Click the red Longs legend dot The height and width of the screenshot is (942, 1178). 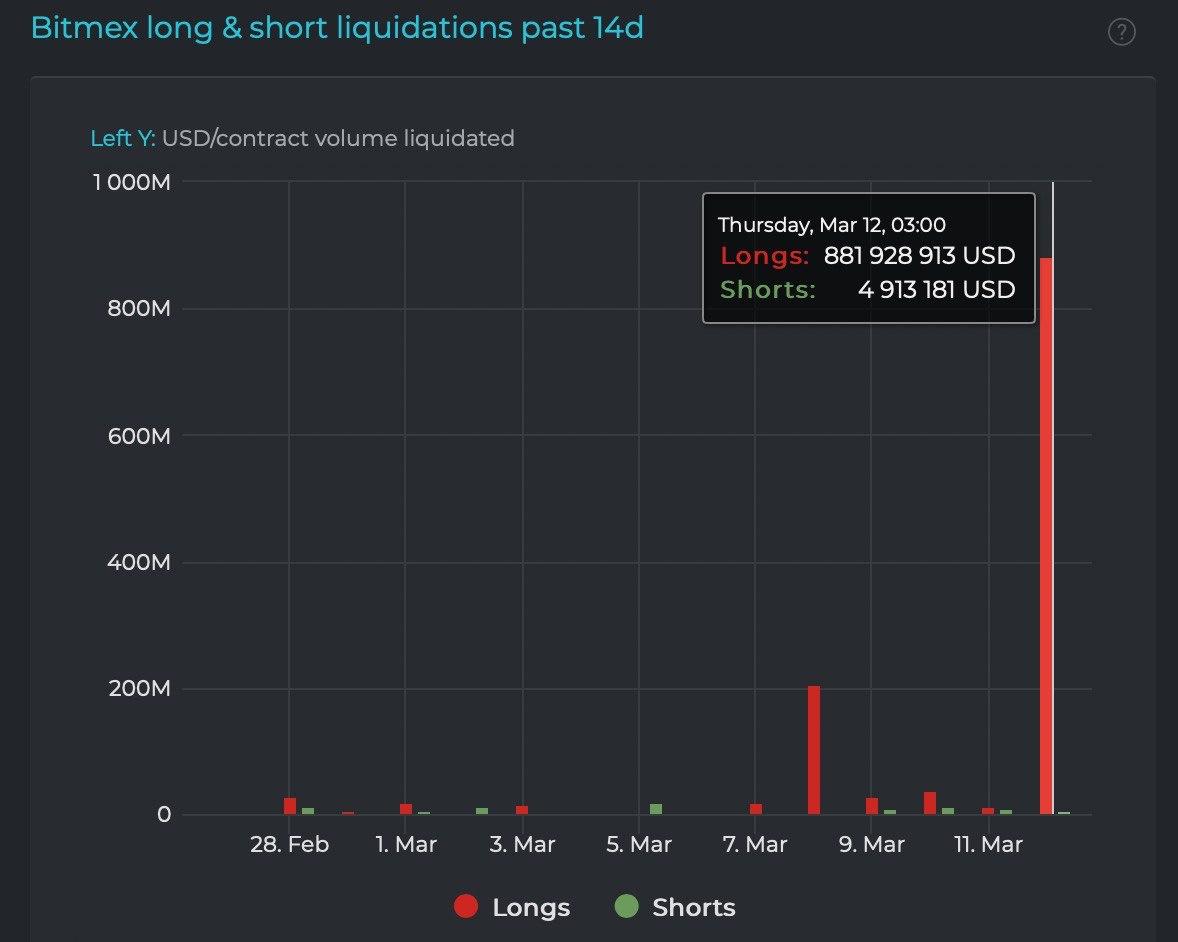click(x=465, y=907)
